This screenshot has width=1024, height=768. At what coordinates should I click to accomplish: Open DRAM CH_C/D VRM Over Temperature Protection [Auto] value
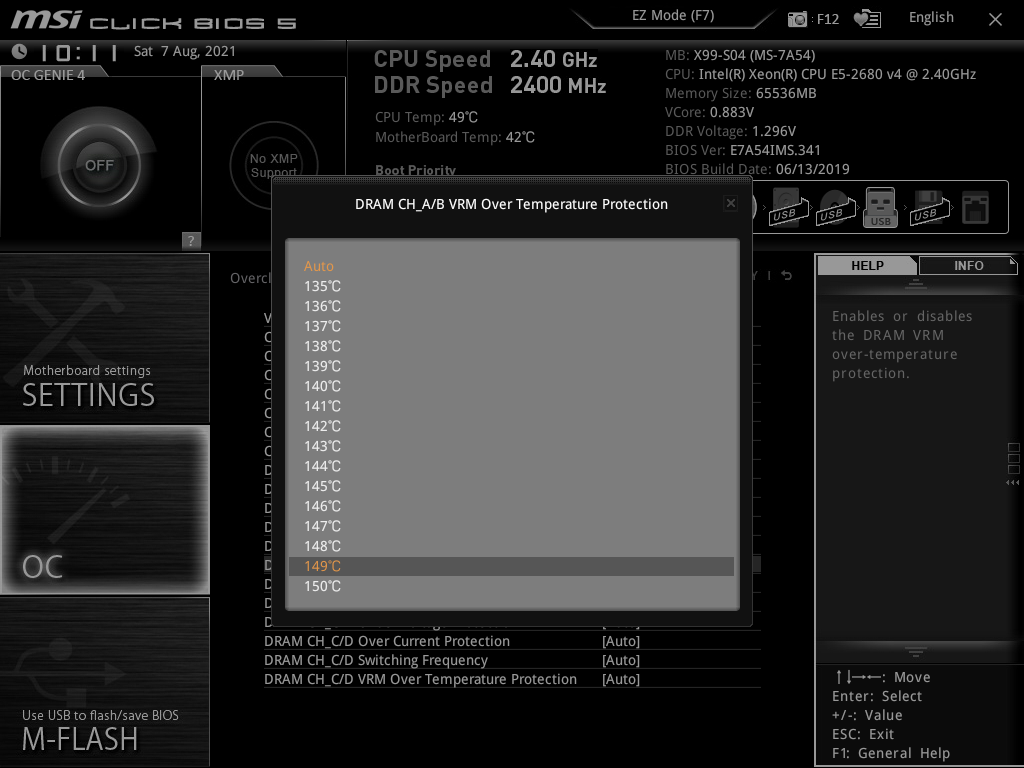click(620, 679)
